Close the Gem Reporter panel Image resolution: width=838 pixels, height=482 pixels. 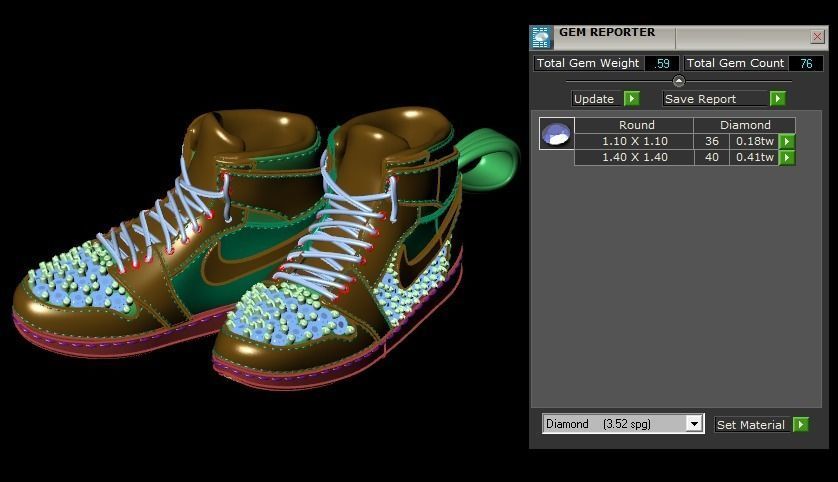pos(817,36)
